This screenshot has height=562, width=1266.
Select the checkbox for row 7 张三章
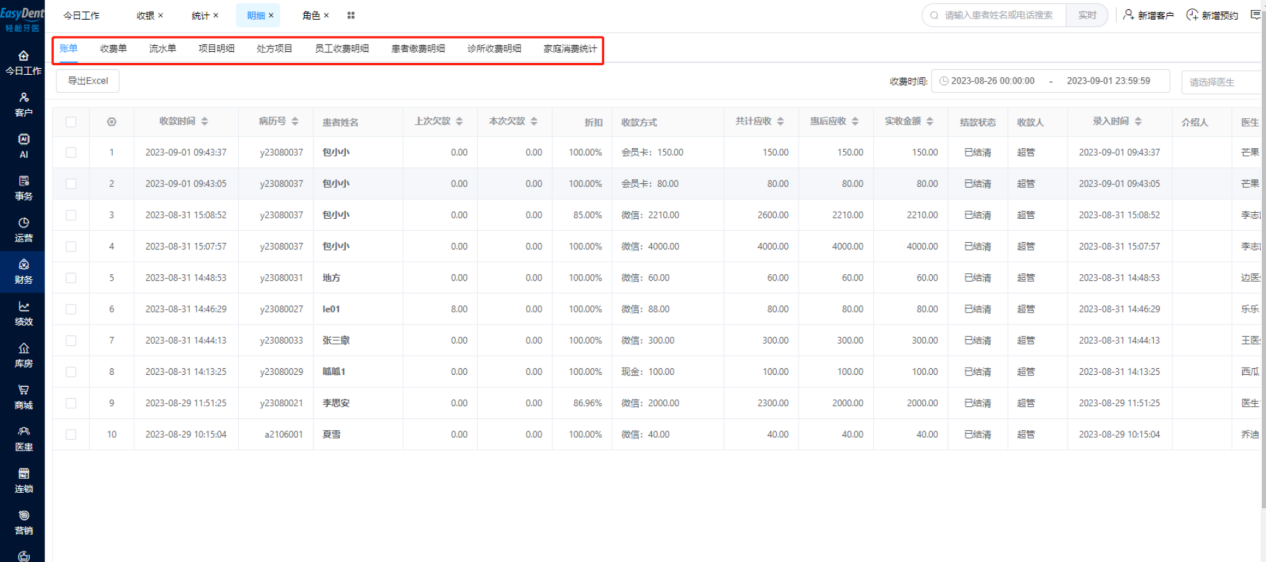pyautogui.click(x=71, y=341)
